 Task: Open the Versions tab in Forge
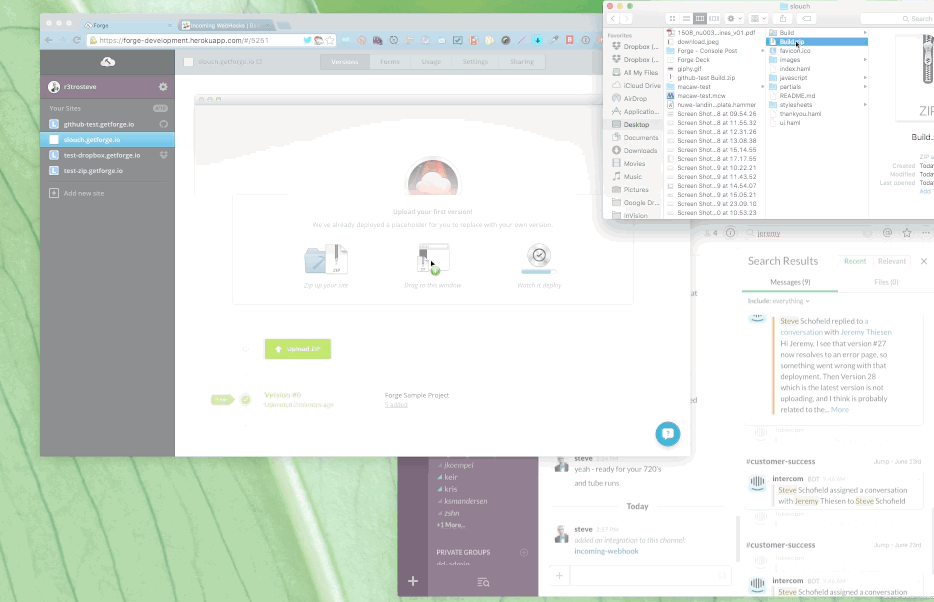coord(345,62)
